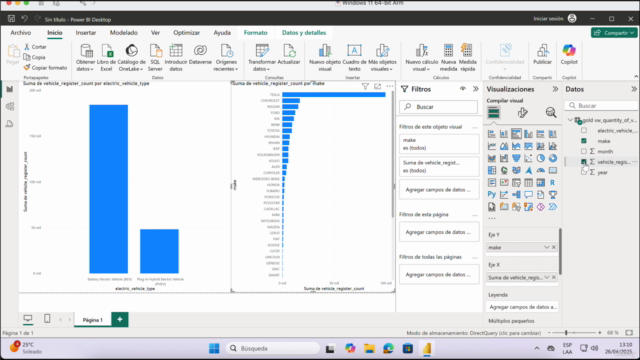Image resolution: width=640 pixels, height=360 pixels.
Task: Select the R script visual
Action: pos(553,183)
